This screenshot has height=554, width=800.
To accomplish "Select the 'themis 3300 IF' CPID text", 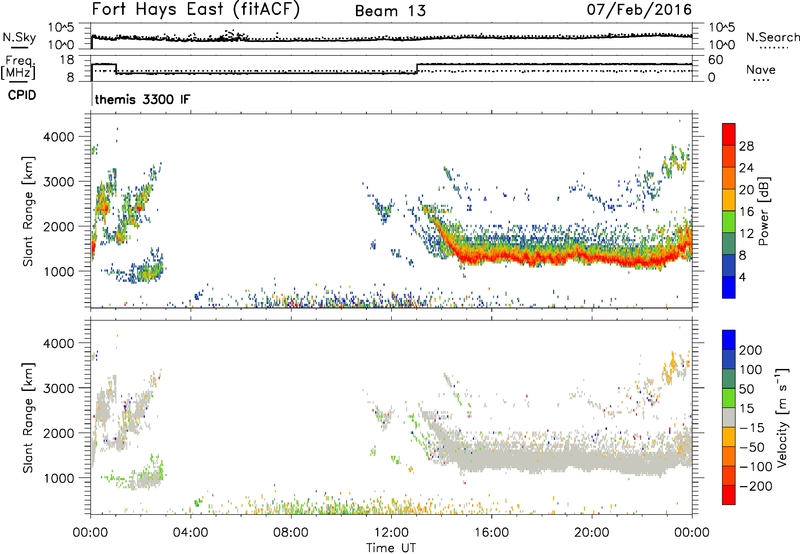I will click(142, 99).
